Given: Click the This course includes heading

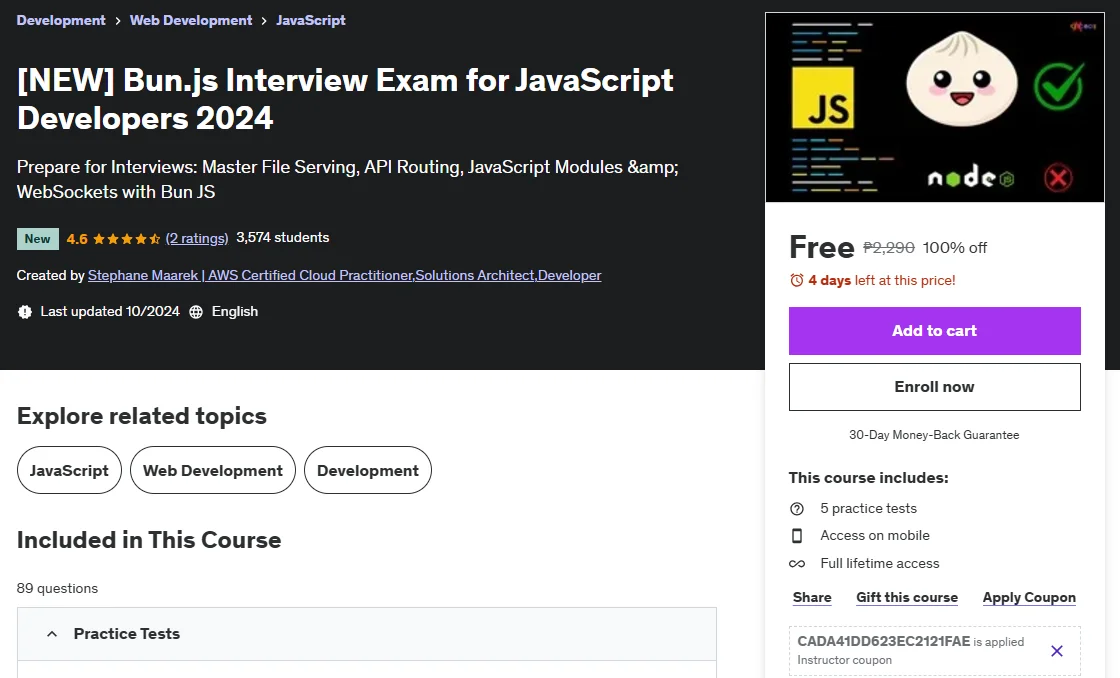Looking at the screenshot, I should [869, 477].
